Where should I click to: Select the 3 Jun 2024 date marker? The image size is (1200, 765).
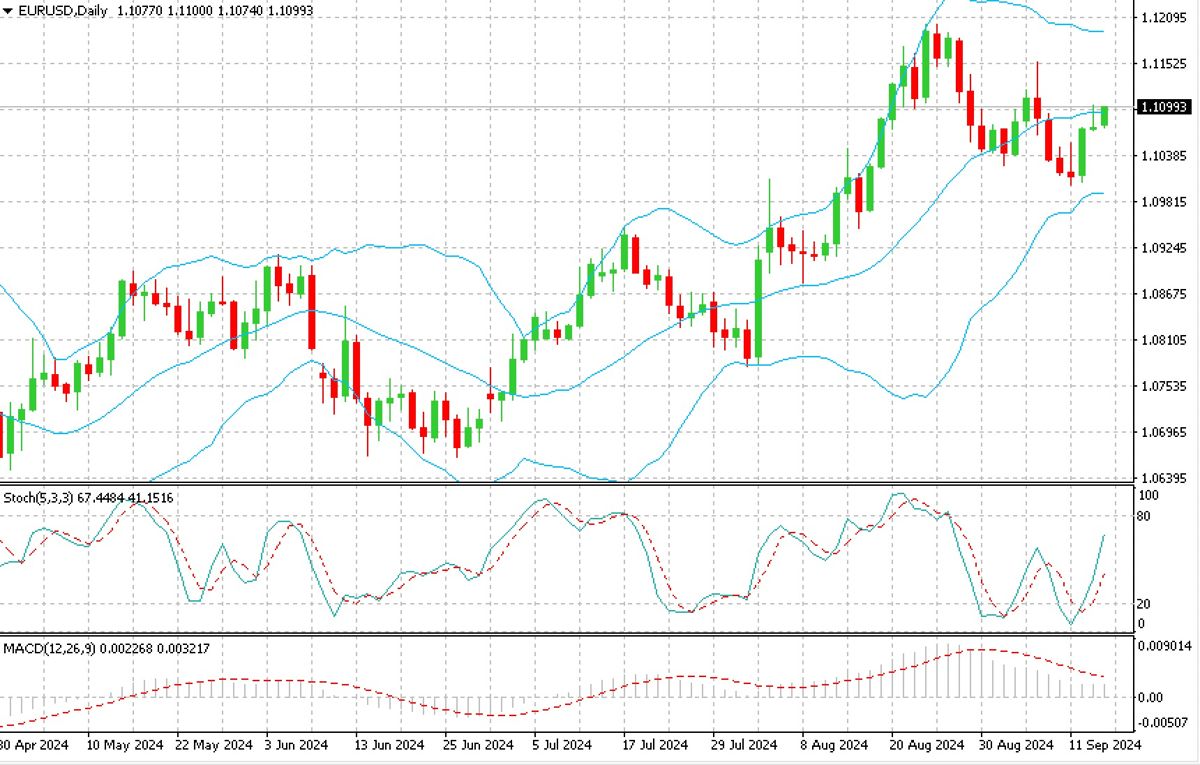click(x=295, y=745)
